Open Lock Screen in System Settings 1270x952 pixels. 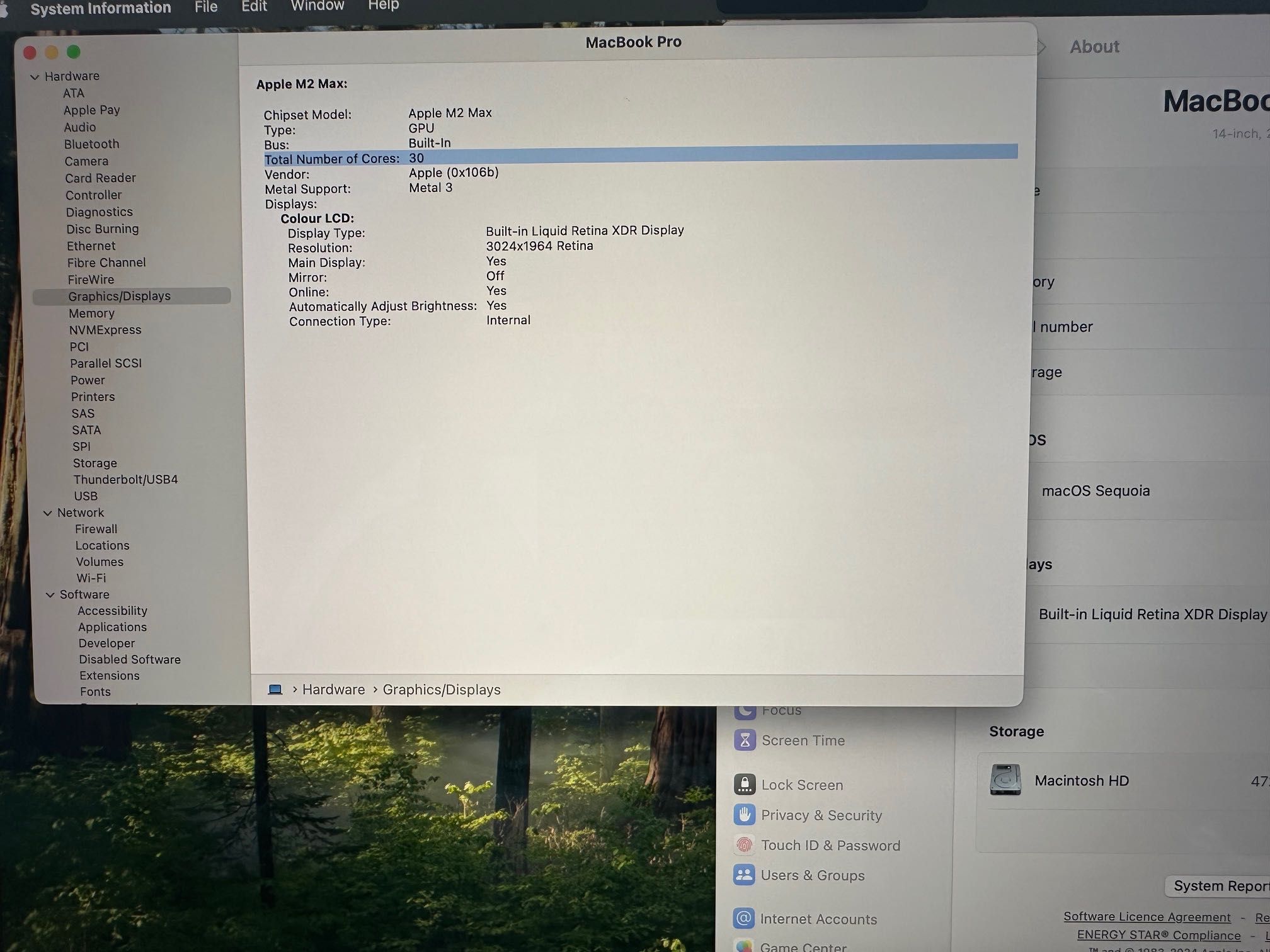(x=789, y=785)
